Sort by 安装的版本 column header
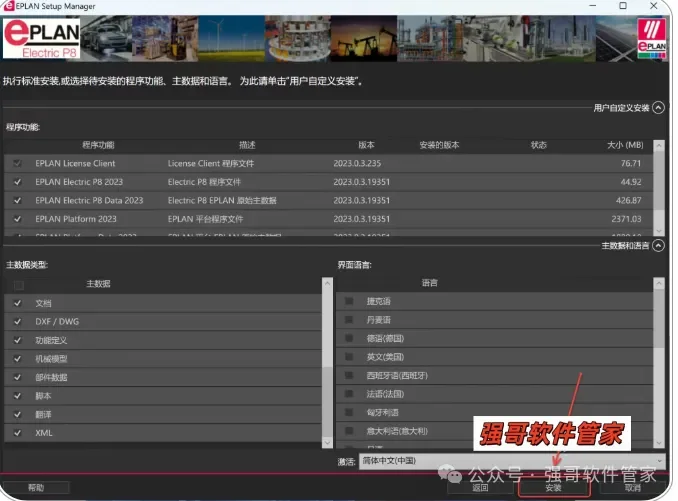The width and height of the screenshot is (678, 501). tap(439, 145)
